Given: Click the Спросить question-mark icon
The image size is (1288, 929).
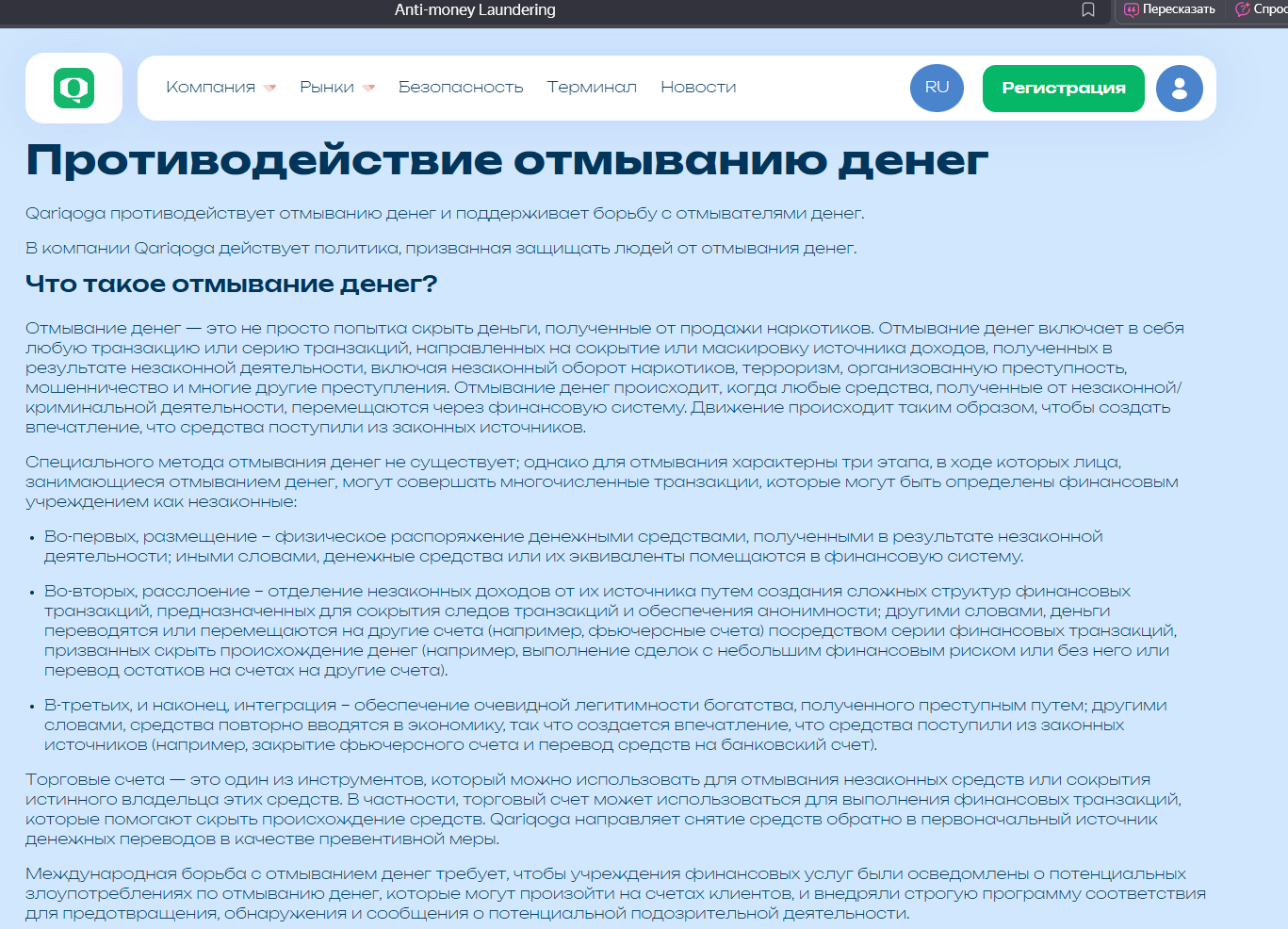Looking at the screenshot, I should click(1243, 10).
